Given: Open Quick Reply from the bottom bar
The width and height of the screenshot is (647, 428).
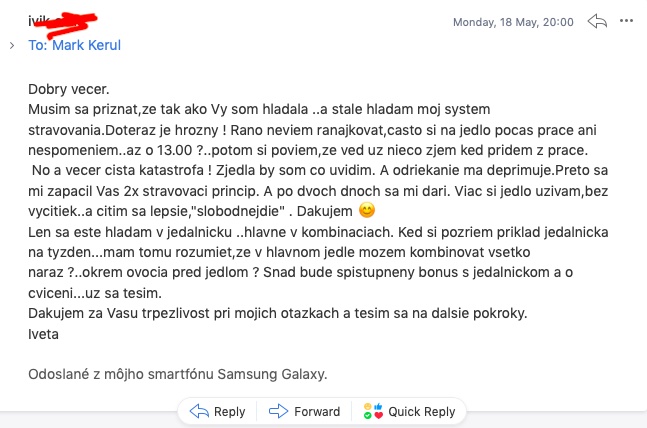Looking at the screenshot, I should click(409, 411).
